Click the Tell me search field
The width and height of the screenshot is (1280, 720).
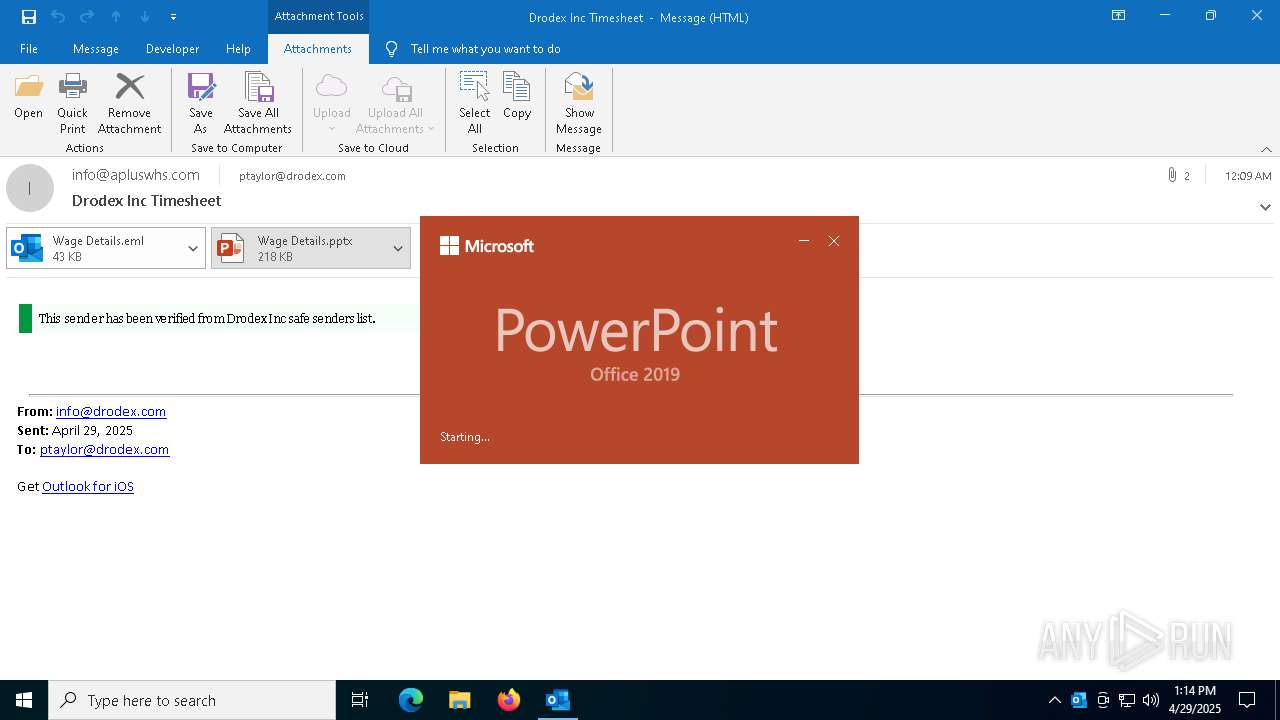[485, 49]
